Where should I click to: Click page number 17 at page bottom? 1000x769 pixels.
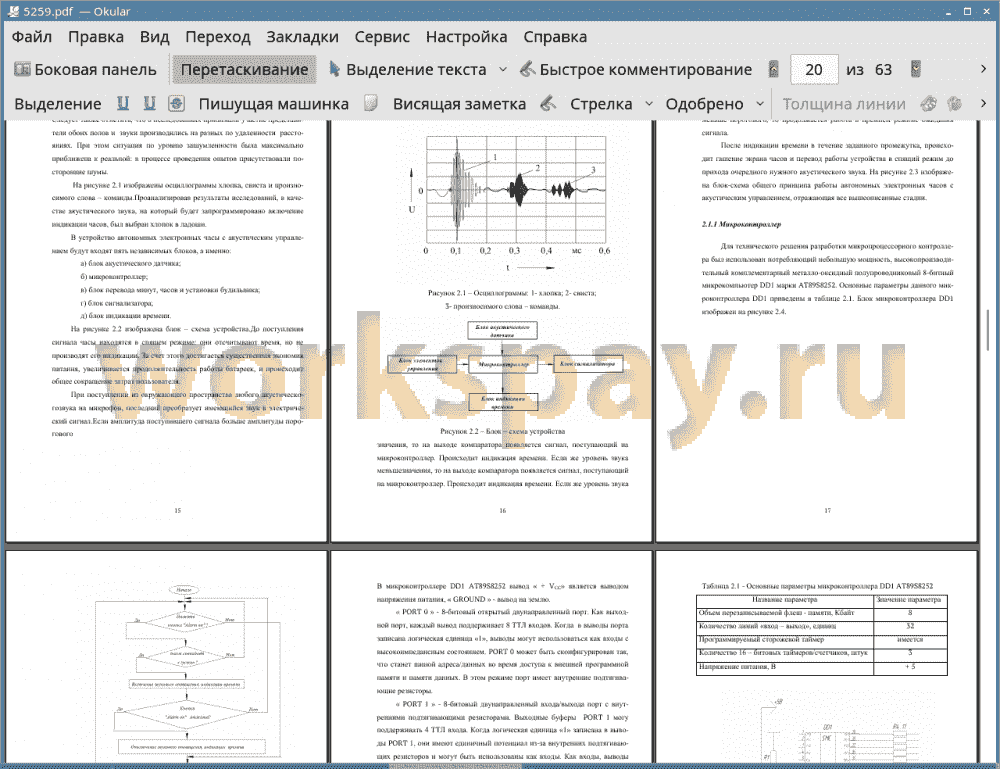point(827,511)
